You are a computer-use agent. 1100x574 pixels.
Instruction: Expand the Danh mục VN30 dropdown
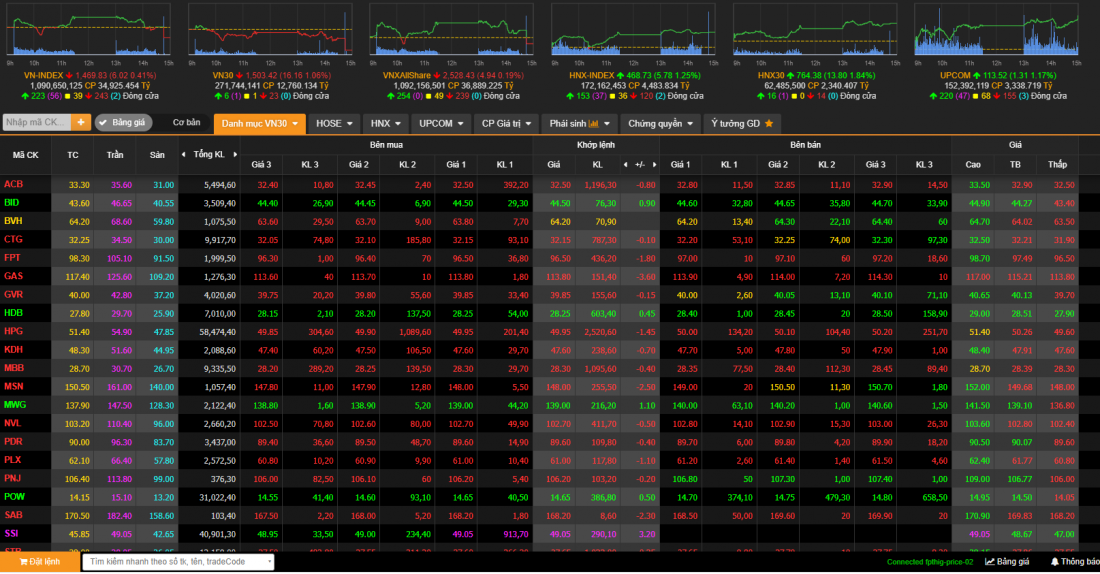point(260,123)
